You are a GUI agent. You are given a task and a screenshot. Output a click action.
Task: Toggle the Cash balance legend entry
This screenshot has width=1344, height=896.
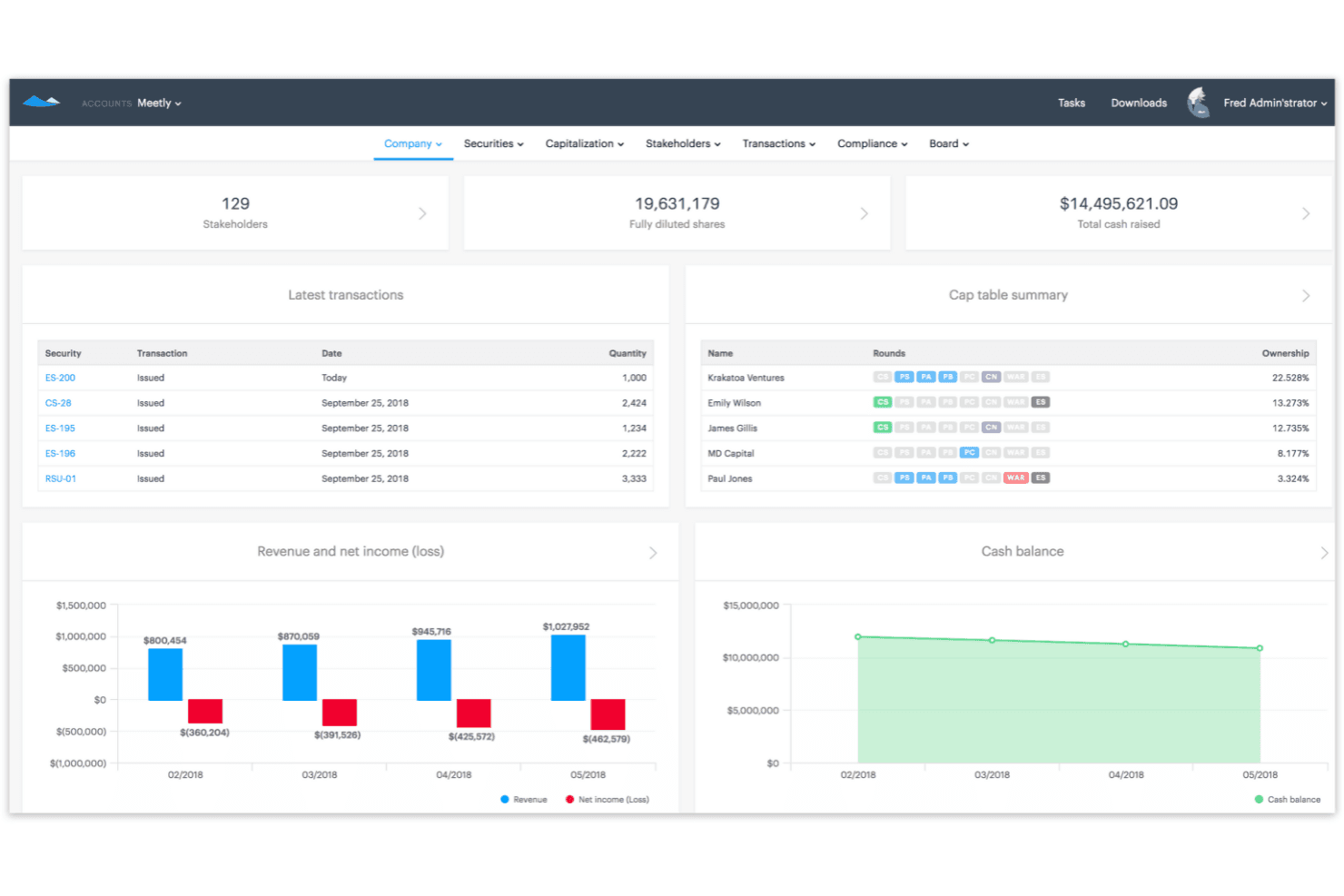click(x=1288, y=800)
